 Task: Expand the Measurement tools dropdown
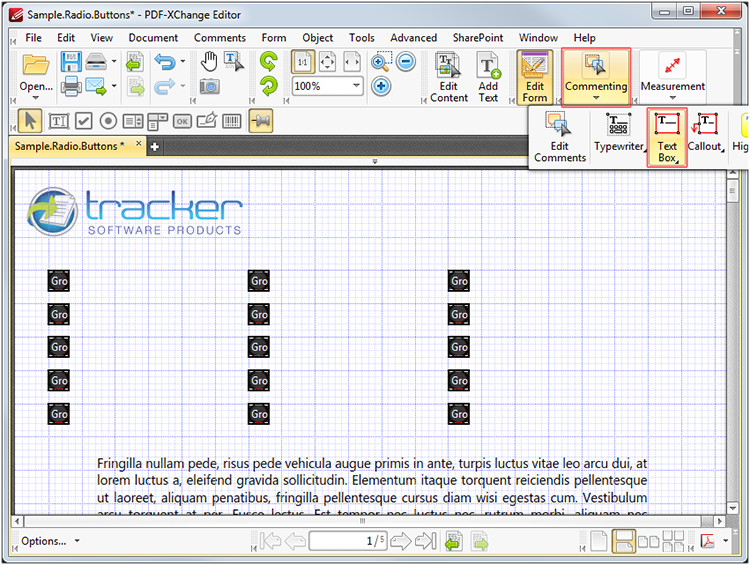[x=673, y=98]
